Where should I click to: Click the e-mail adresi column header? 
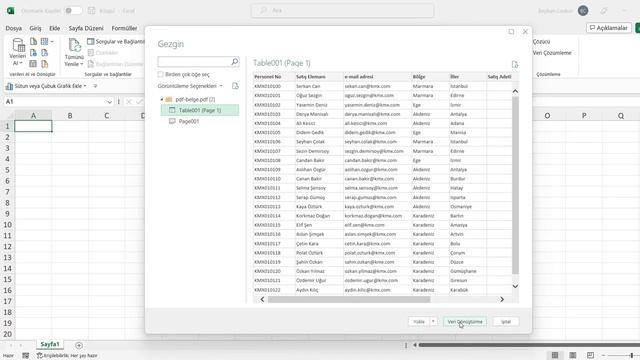(x=377, y=77)
